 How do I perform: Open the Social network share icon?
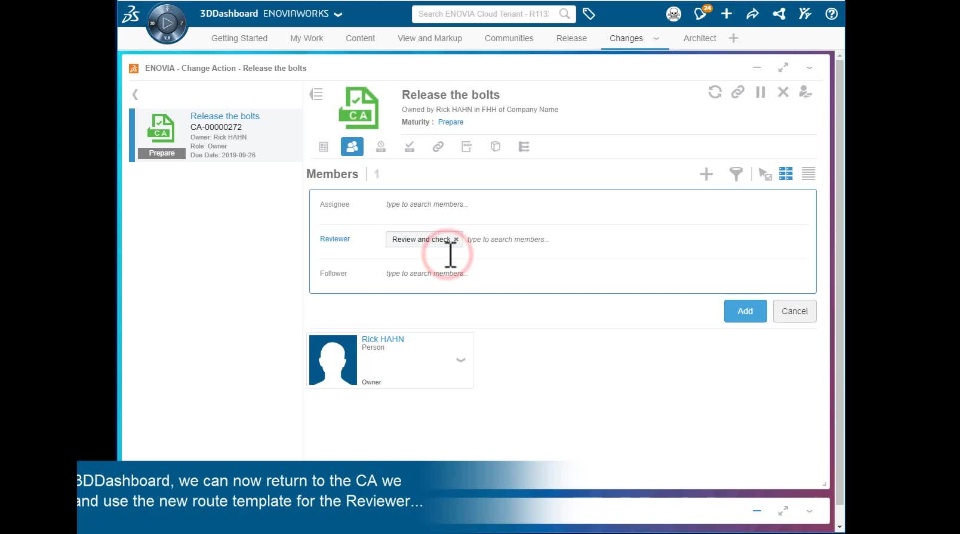779,13
